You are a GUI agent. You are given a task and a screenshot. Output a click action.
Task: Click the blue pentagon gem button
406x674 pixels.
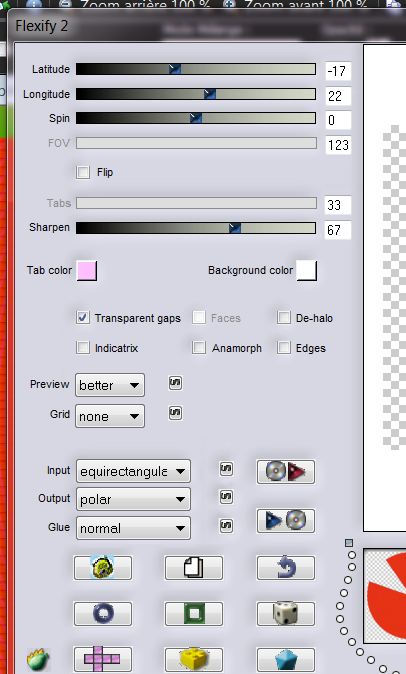point(286,659)
